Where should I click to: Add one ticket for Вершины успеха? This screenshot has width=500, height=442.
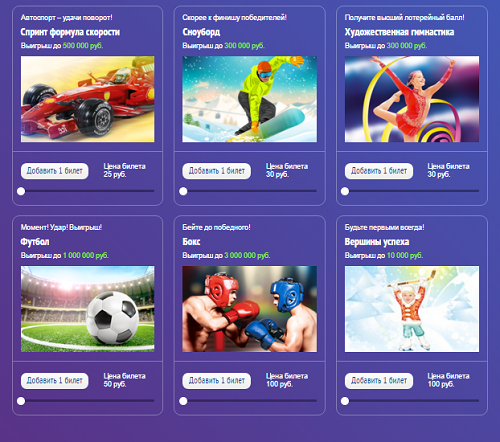click(379, 381)
